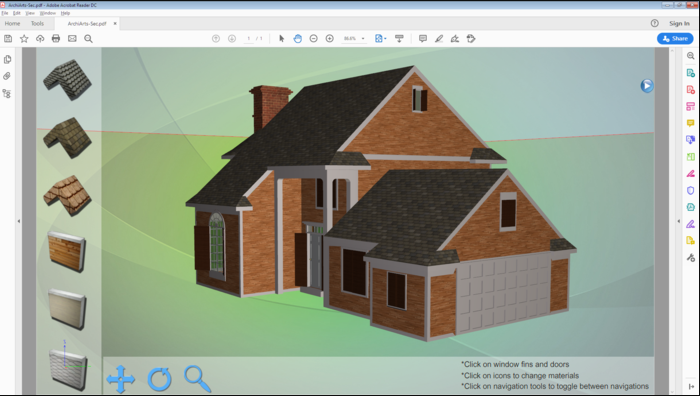Close the ArchiArts-Sec.pdf tab
Viewport: 700px width, 396px height.
[x=115, y=23]
